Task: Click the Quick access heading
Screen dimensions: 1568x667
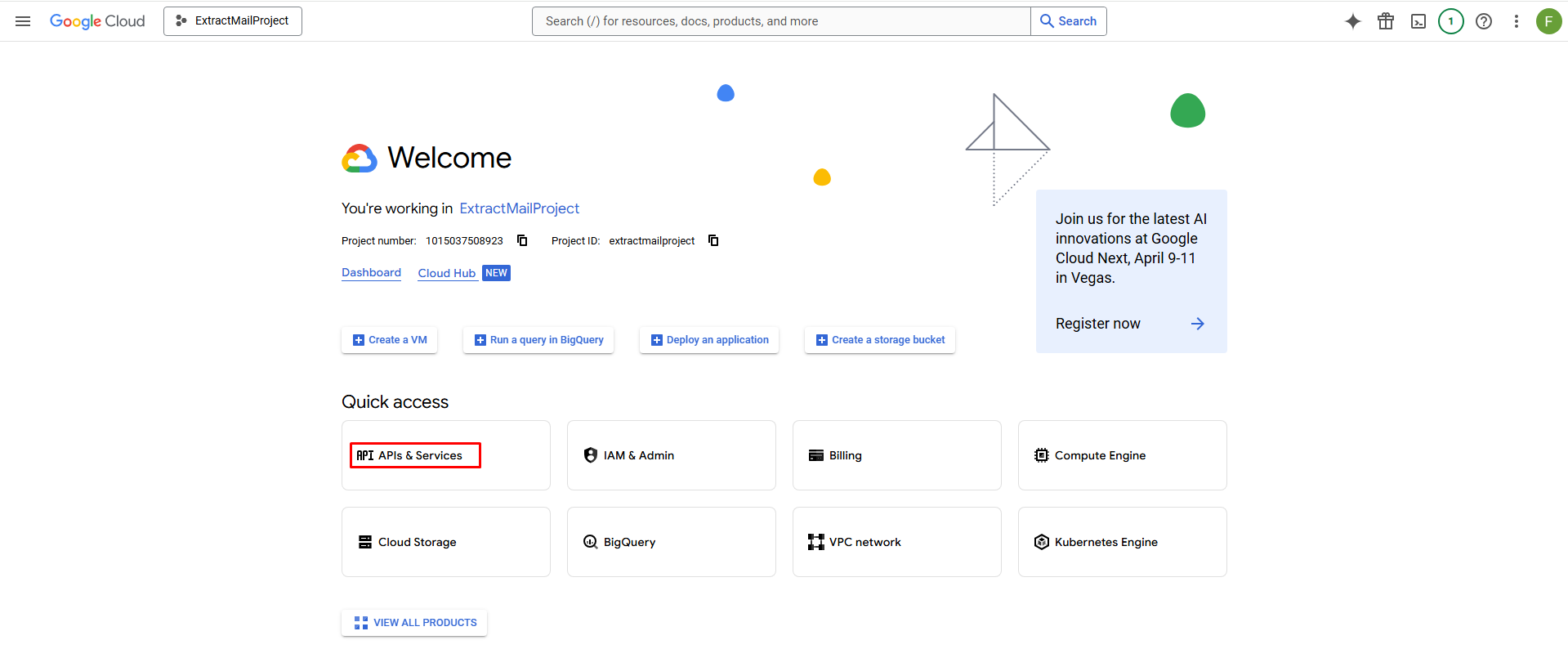Action: point(395,402)
